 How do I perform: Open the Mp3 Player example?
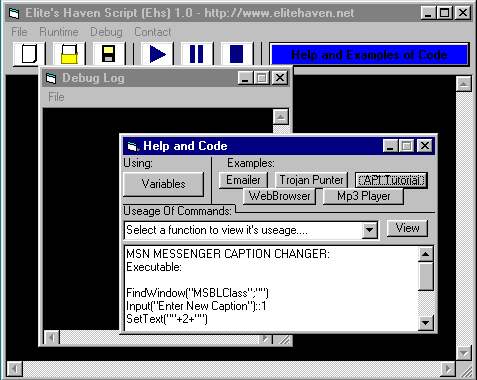coord(363,196)
